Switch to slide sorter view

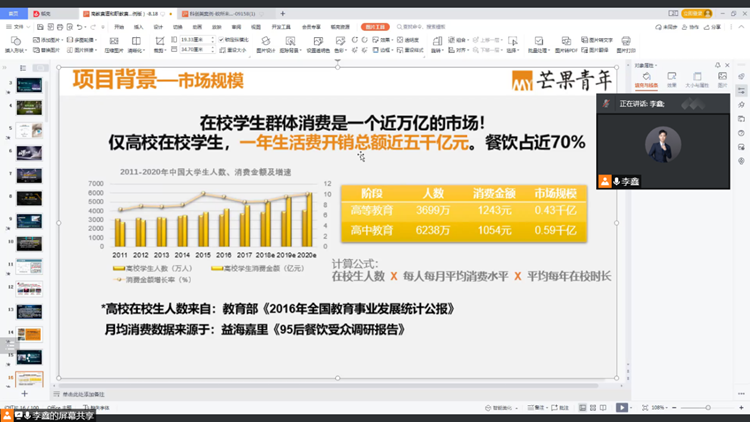click(593, 408)
